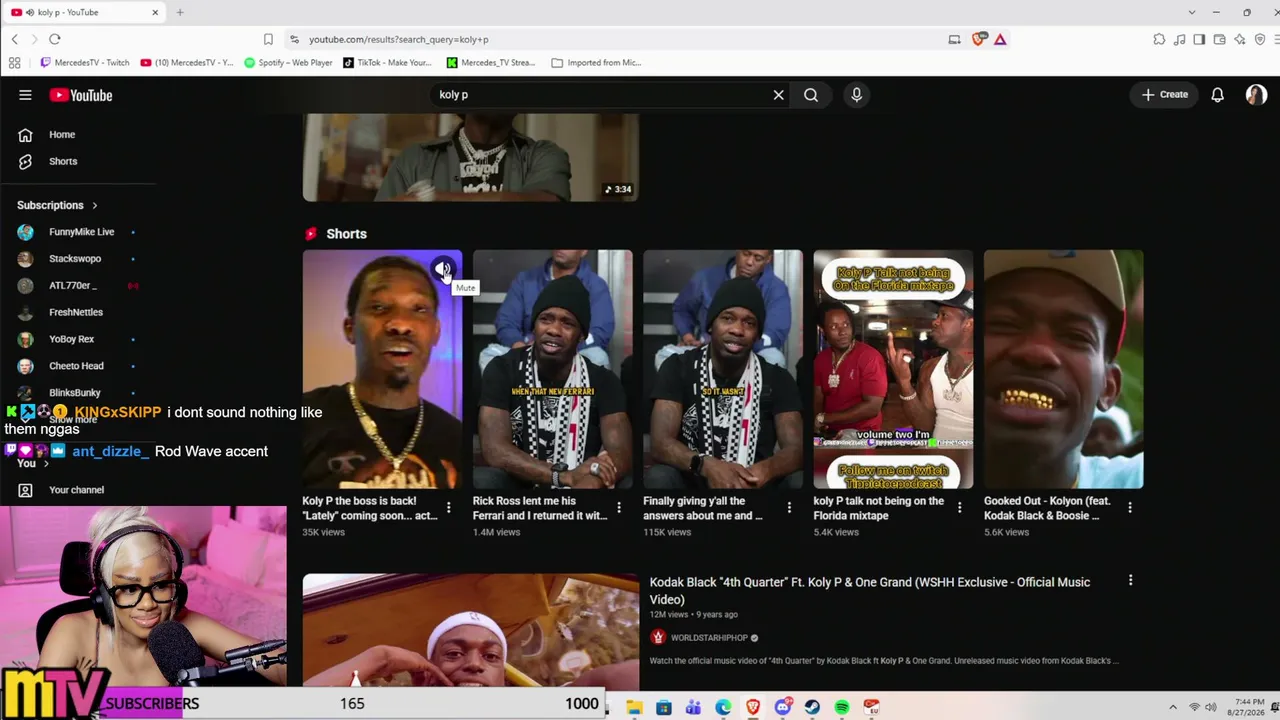Open the tab search chevron in title bar
The image size is (1280, 720).
pyautogui.click(x=1192, y=12)
